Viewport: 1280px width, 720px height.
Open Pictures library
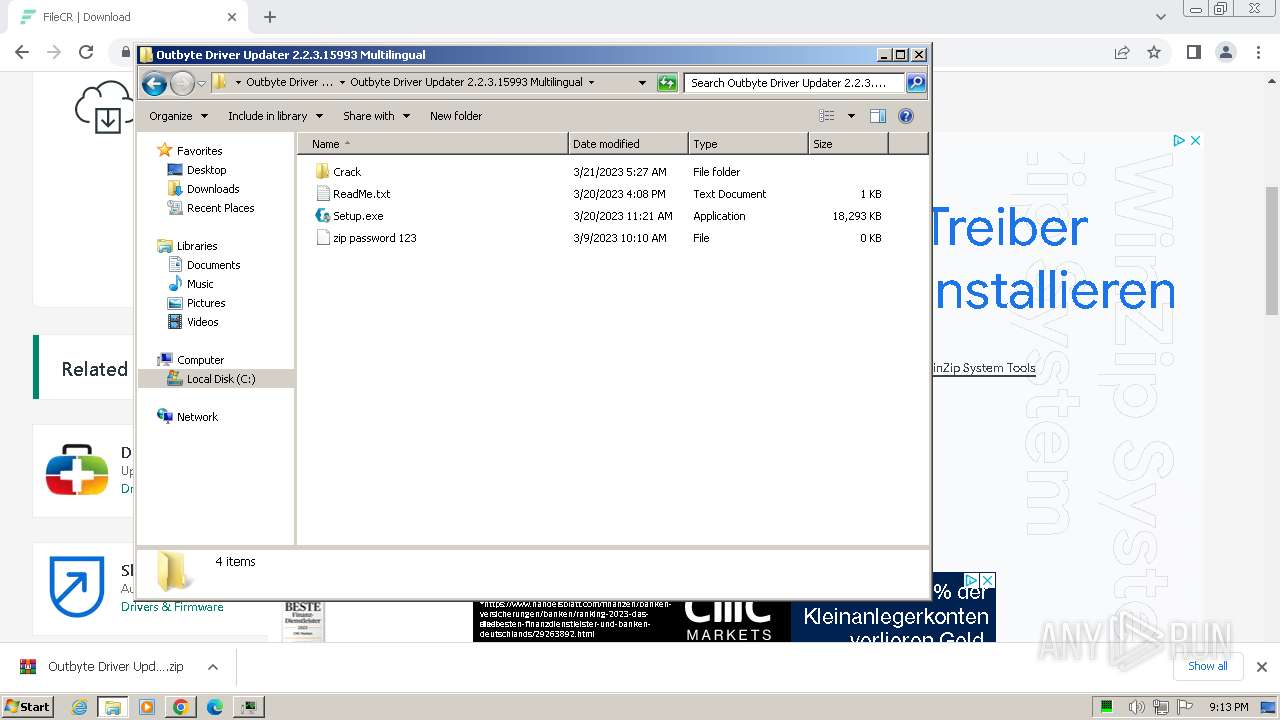[x=206, y=303]
